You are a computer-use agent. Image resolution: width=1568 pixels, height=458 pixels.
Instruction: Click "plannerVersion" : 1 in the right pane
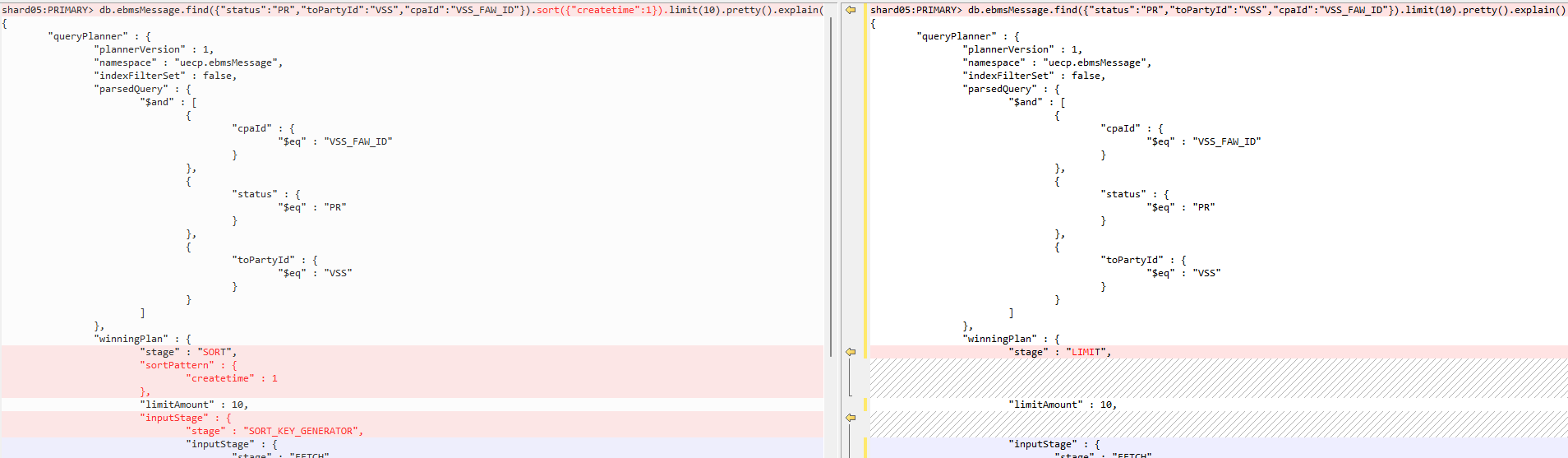[1022, 49]
